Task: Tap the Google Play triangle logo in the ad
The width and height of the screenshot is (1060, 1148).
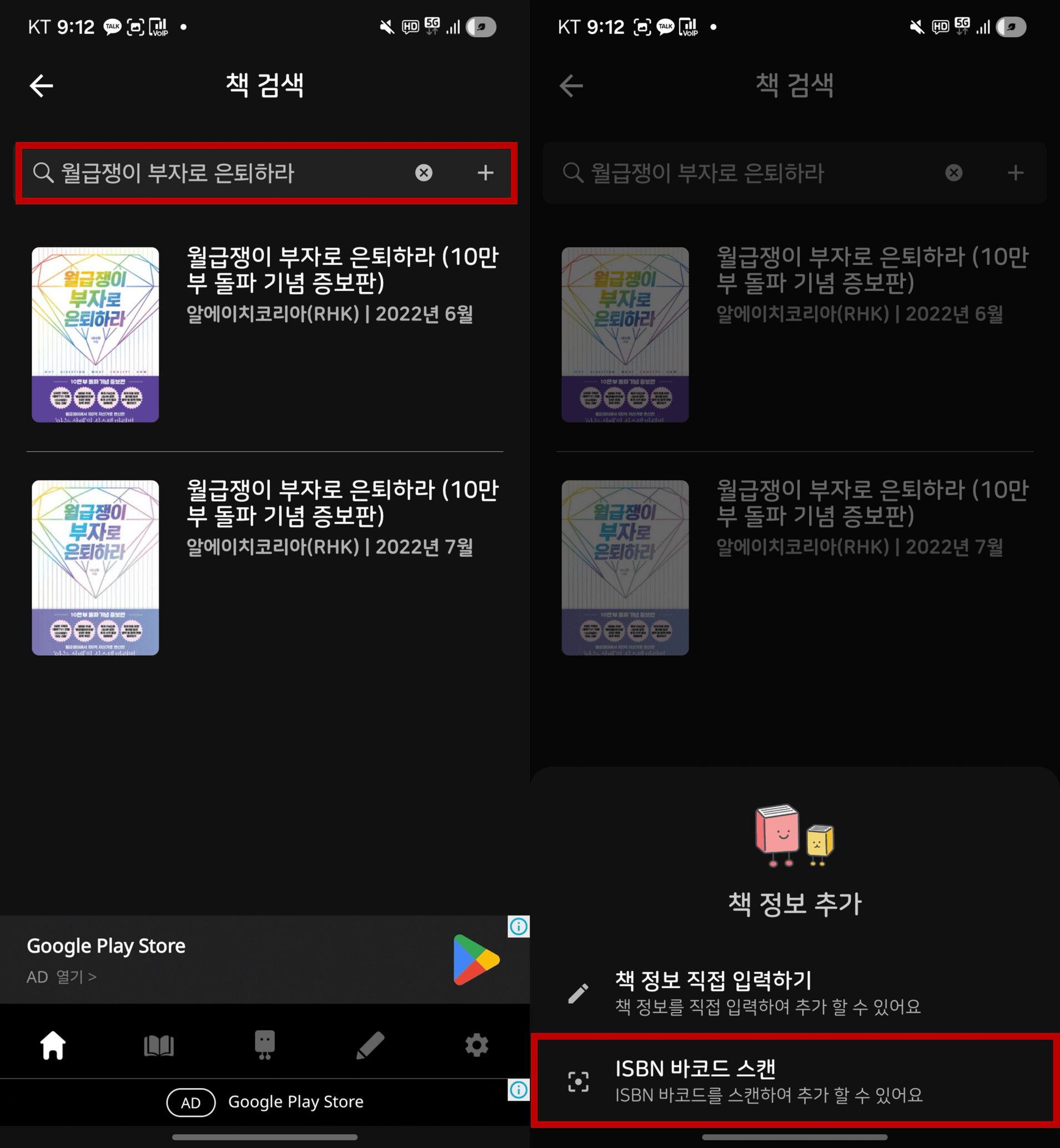Action: coord(476,959)
